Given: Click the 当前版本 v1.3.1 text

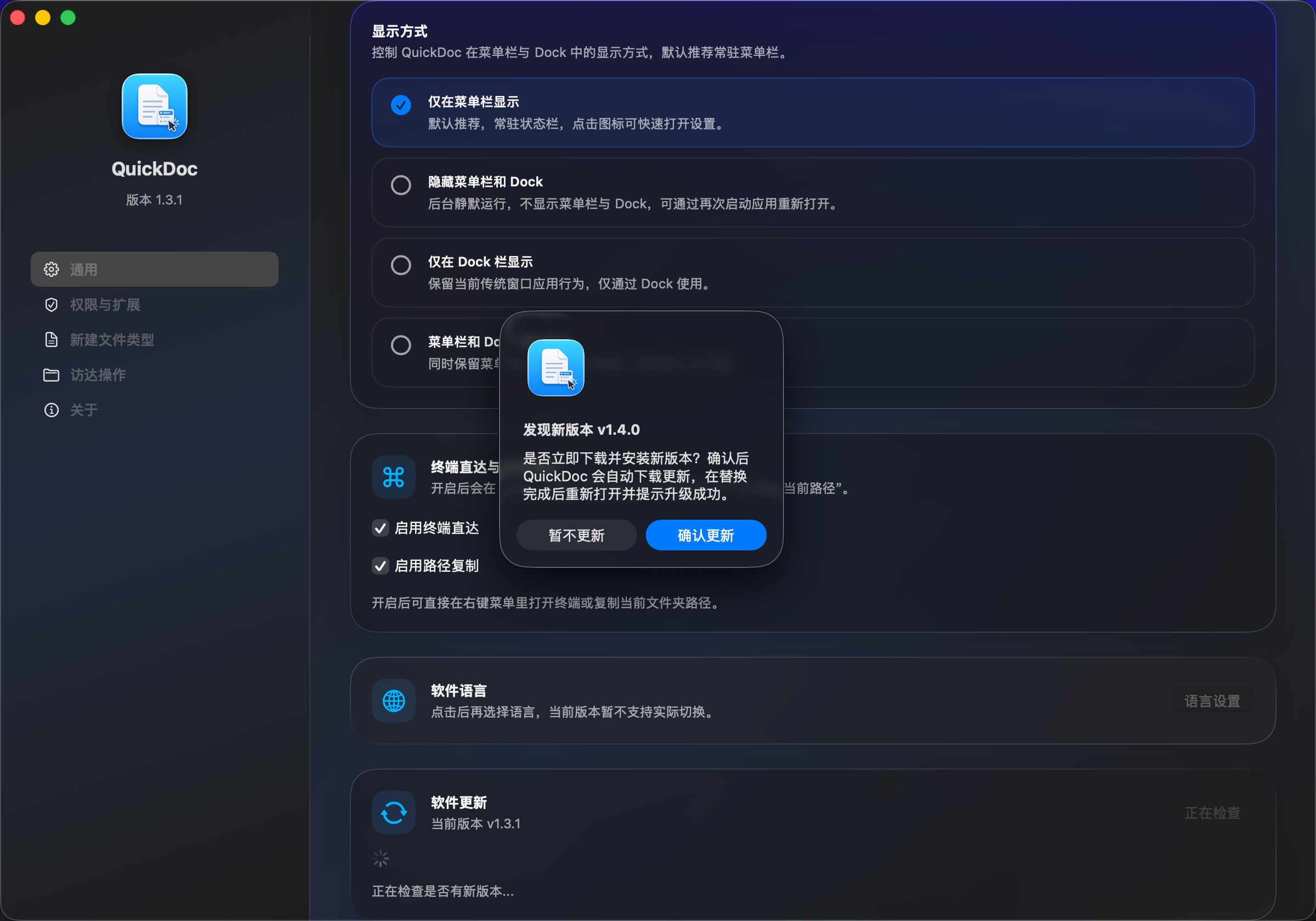Looking at the screenshot, I should pos(476,823).
